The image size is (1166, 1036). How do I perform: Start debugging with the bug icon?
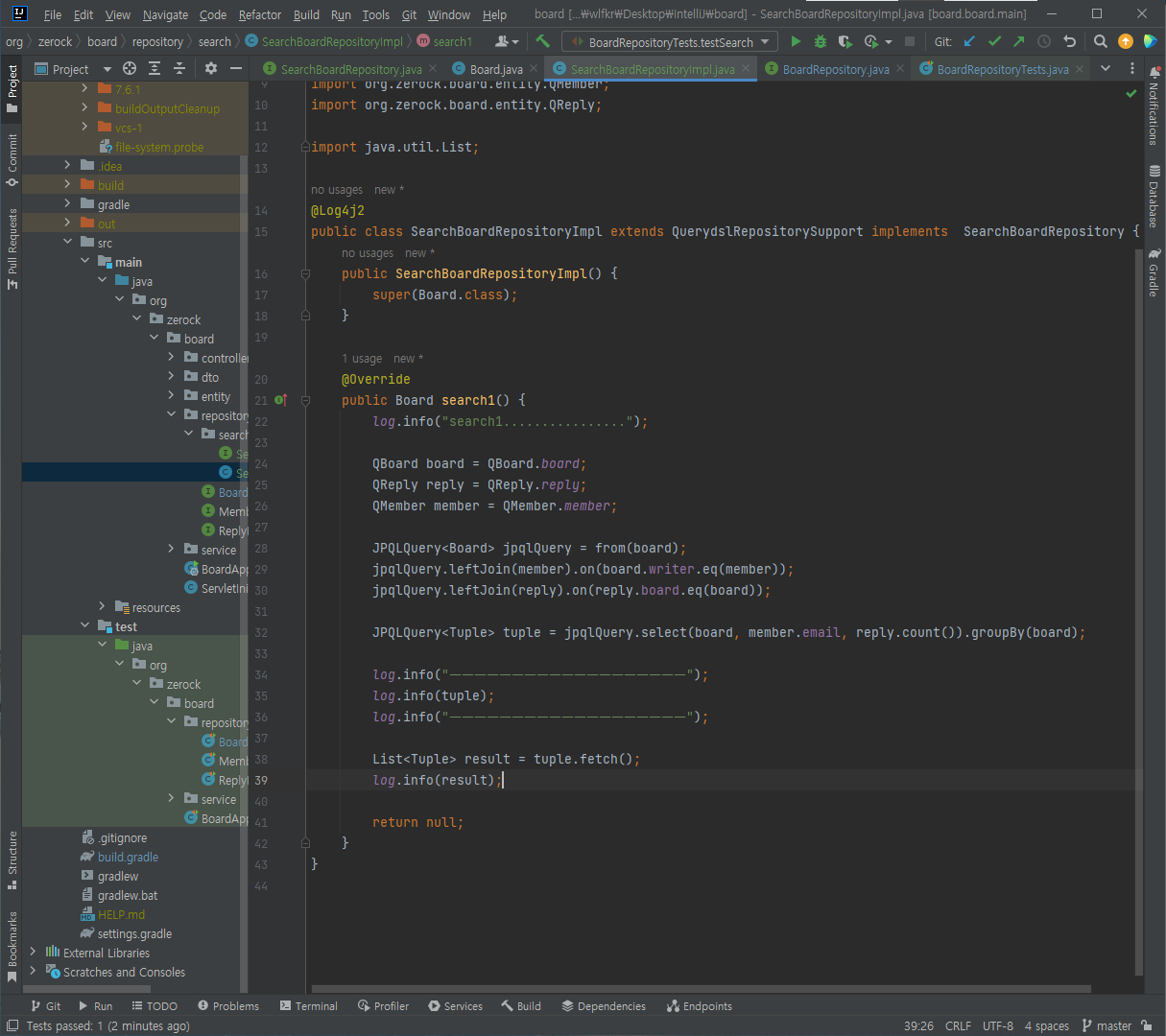click(x=821, y=41)
